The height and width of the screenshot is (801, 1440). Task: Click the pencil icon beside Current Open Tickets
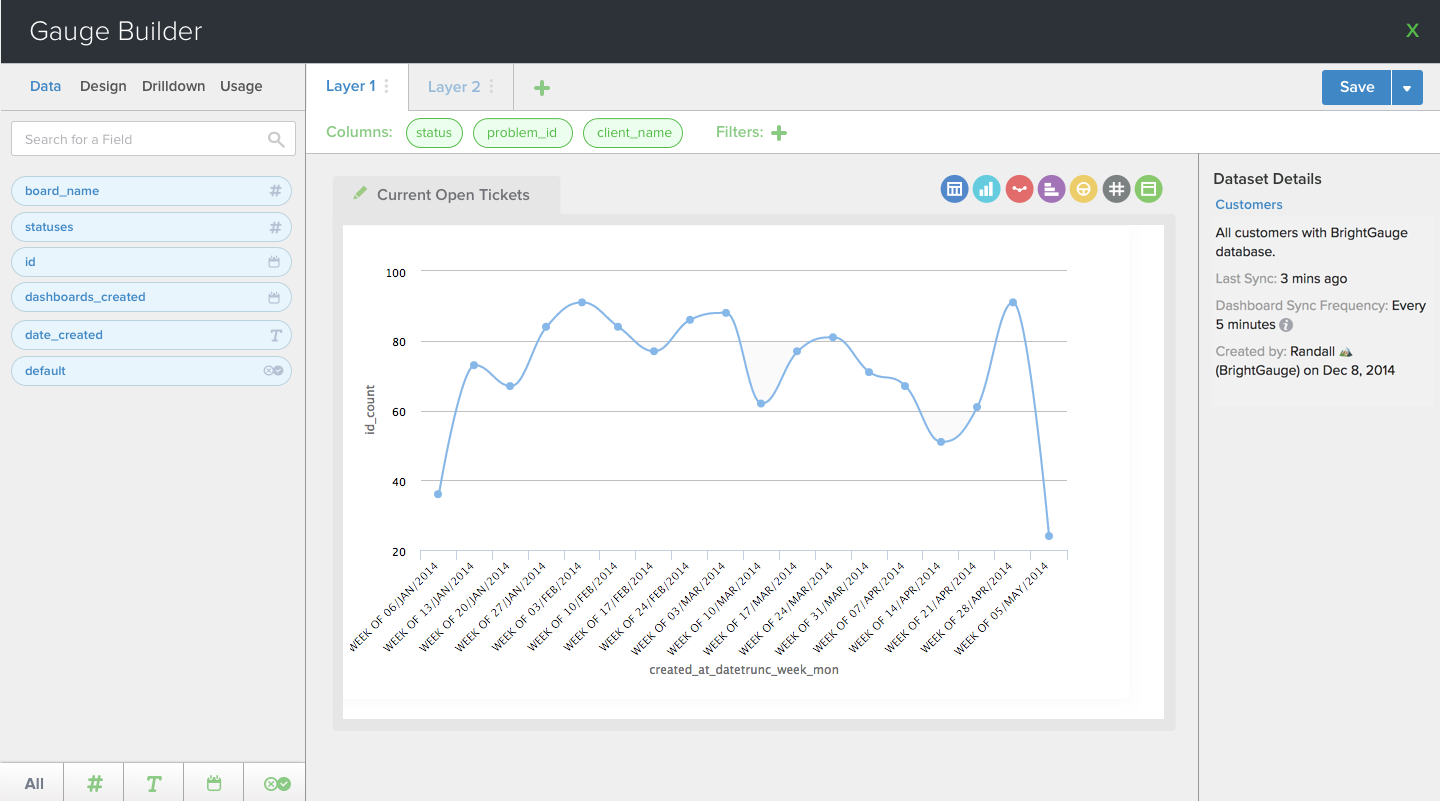point(360,193)
